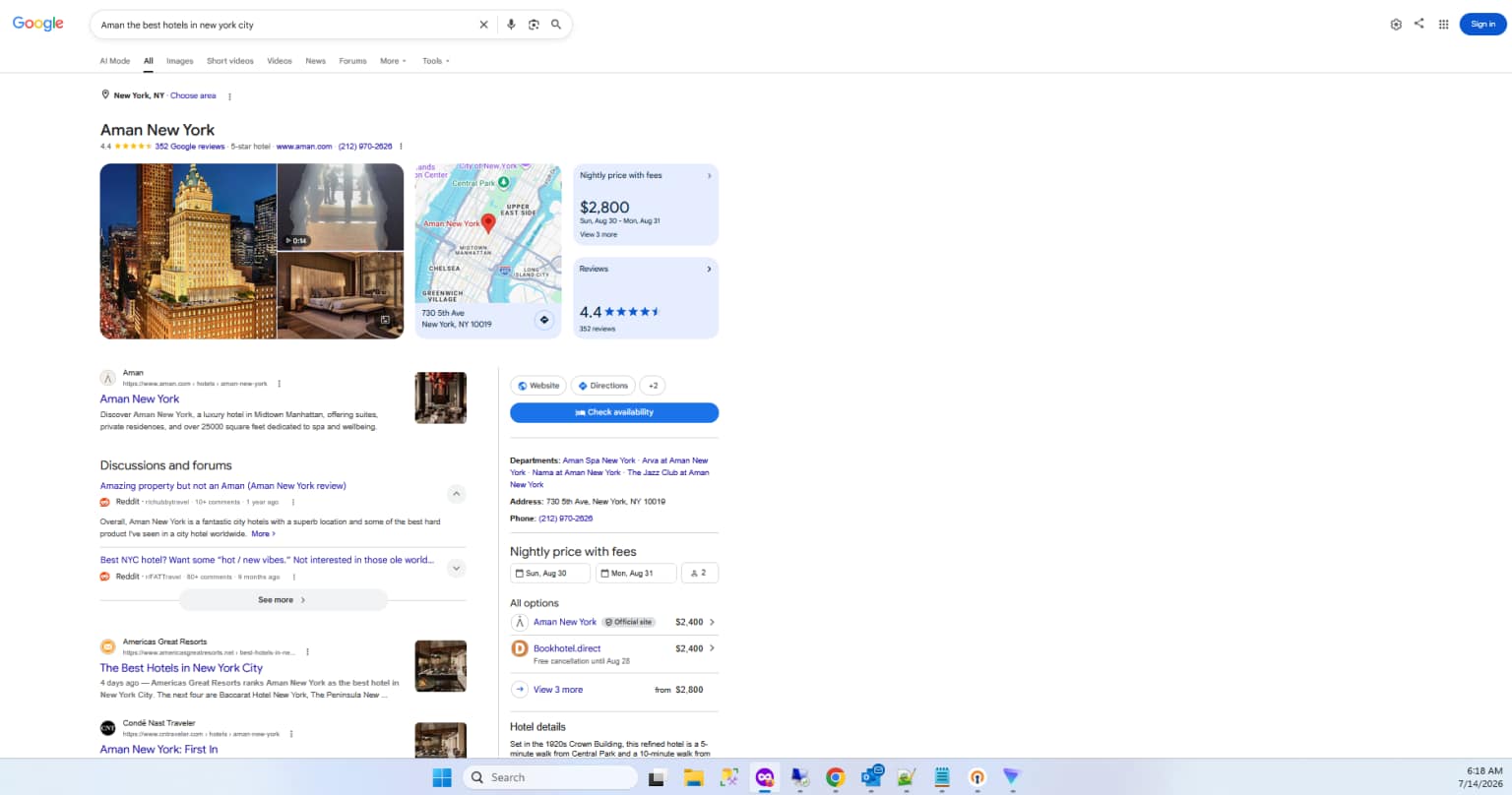Viewport: 1512px width, 795px height.
Task: Collapse the 'Amazing property but not an Aman' discussion
Action: coord(456,494)
